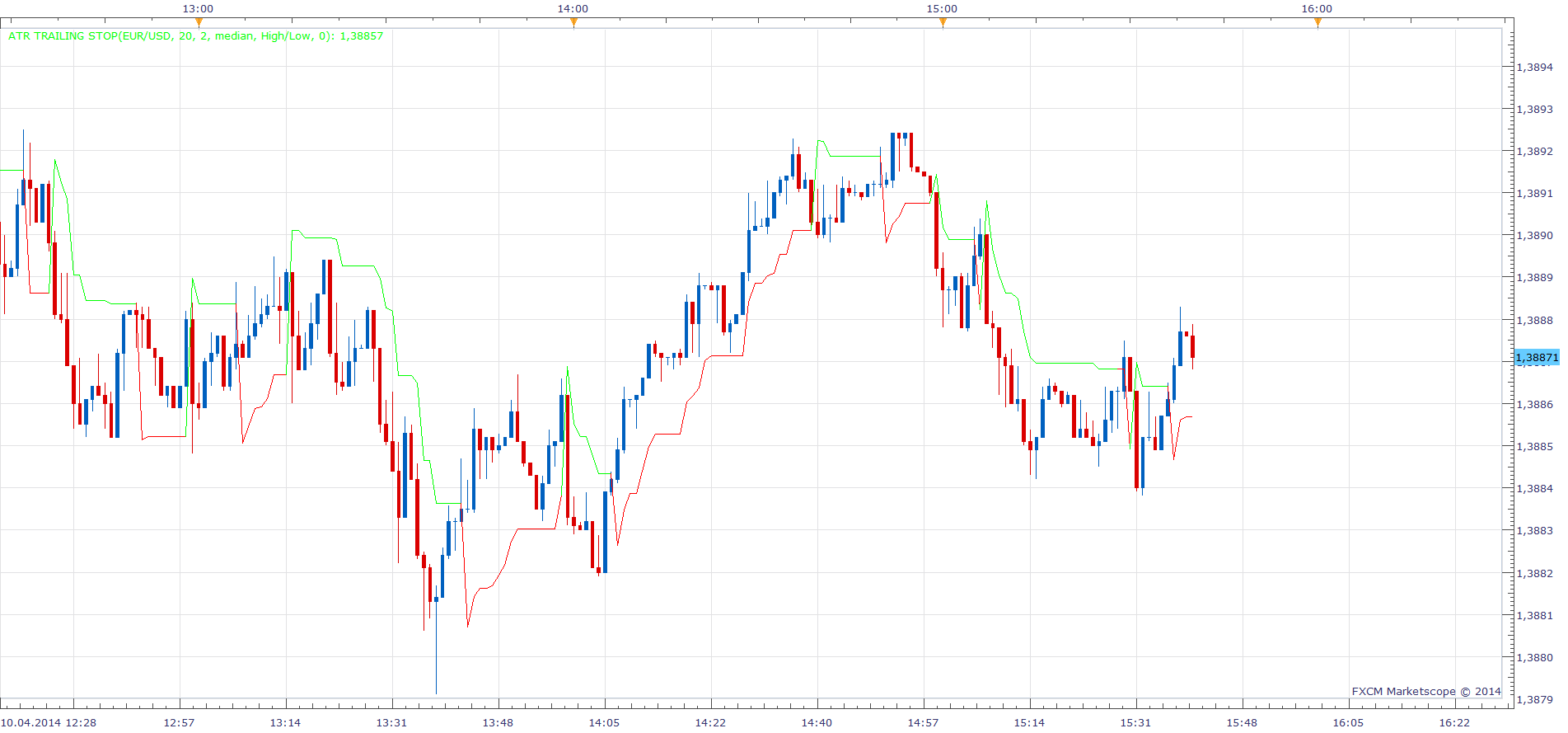1568x733 pixels.
Task: Click the 13:31 time axis label
Action: [391, 723]
